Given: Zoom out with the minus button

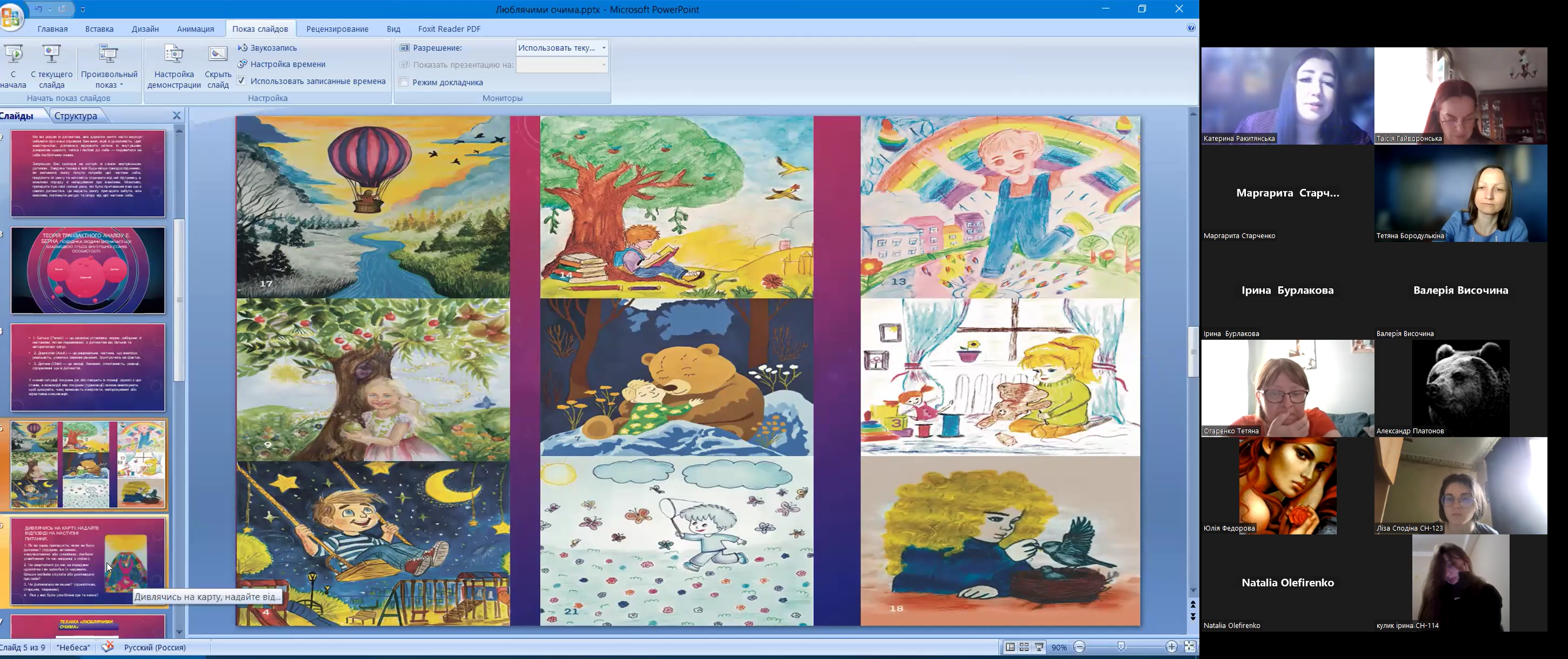Looking at the screenshot, I should coord(1079,648).
